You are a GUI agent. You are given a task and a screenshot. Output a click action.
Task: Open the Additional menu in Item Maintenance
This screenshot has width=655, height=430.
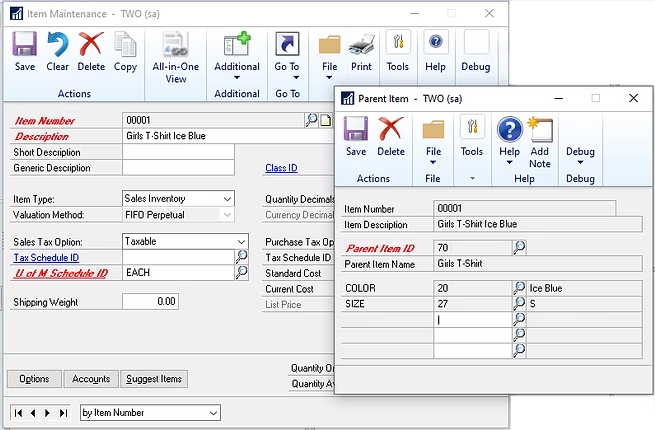click(x=237, y=53)
